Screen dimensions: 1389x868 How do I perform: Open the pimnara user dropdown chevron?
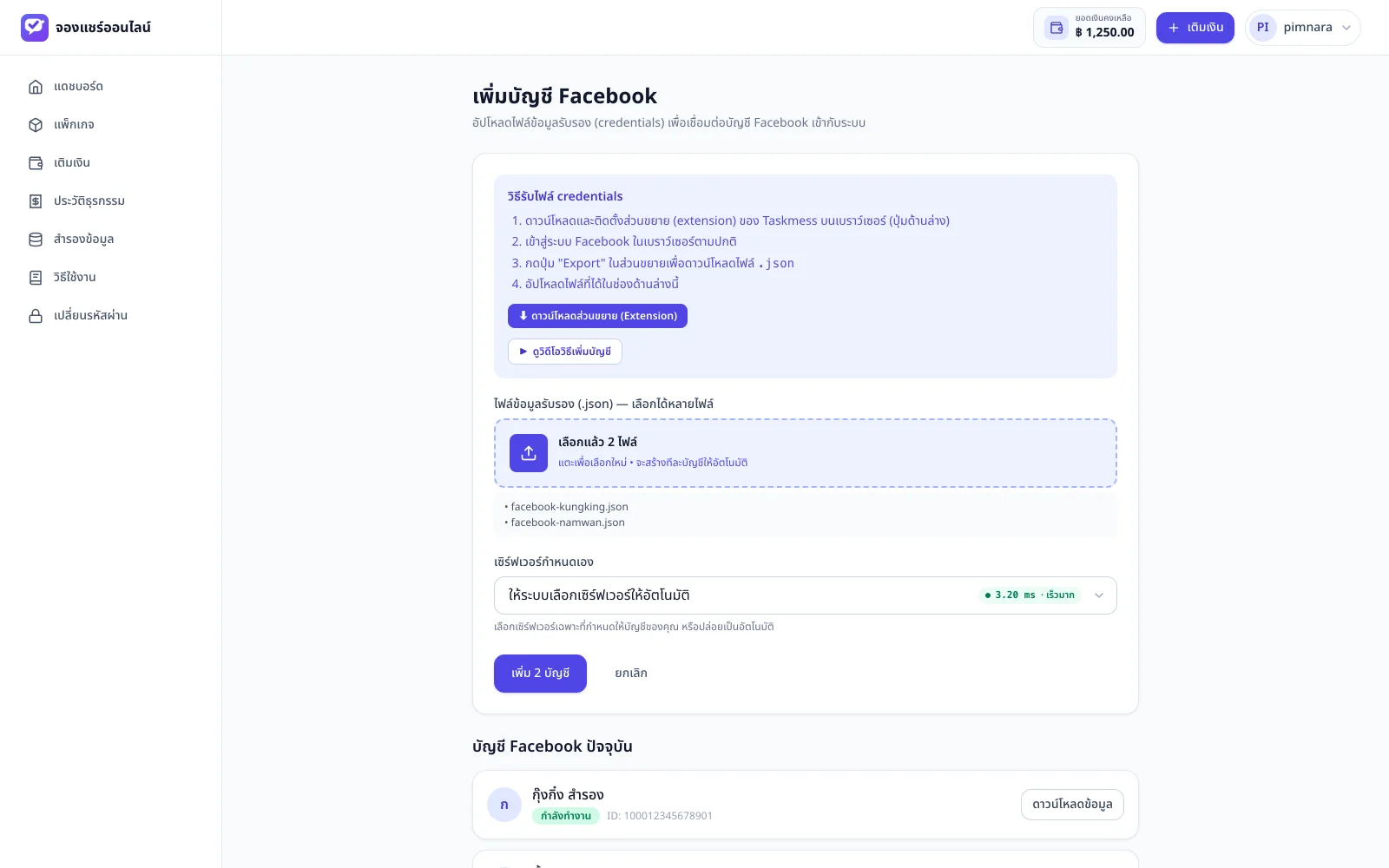(1346, 28)
